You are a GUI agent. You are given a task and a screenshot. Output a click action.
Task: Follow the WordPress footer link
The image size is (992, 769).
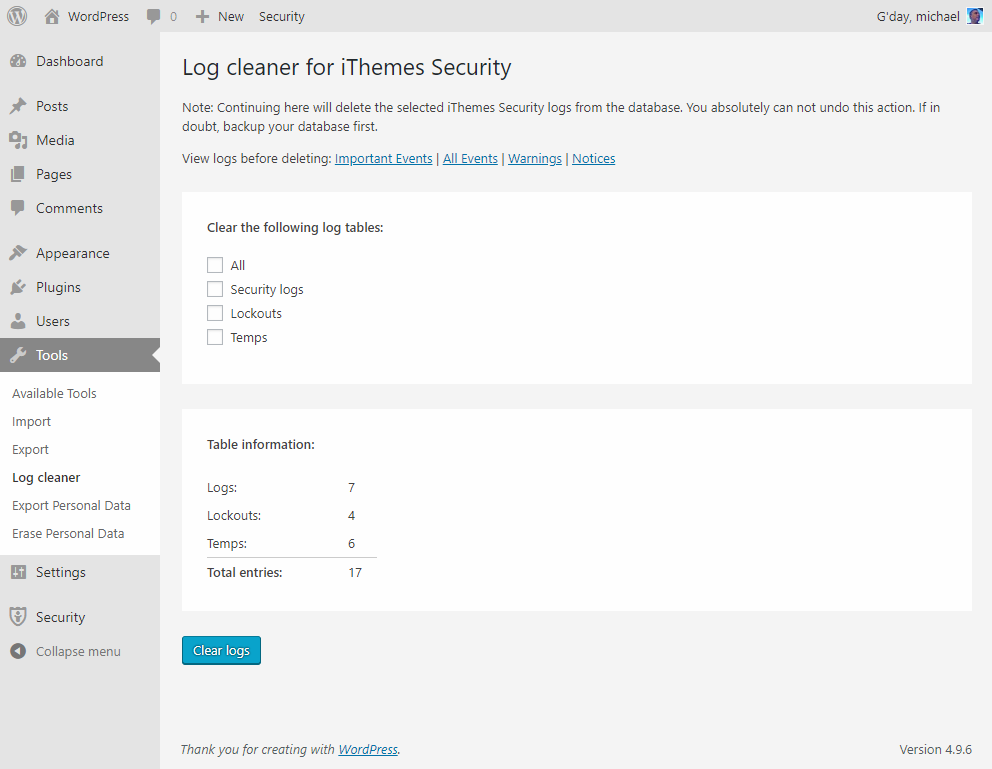[x=368, y=749]
